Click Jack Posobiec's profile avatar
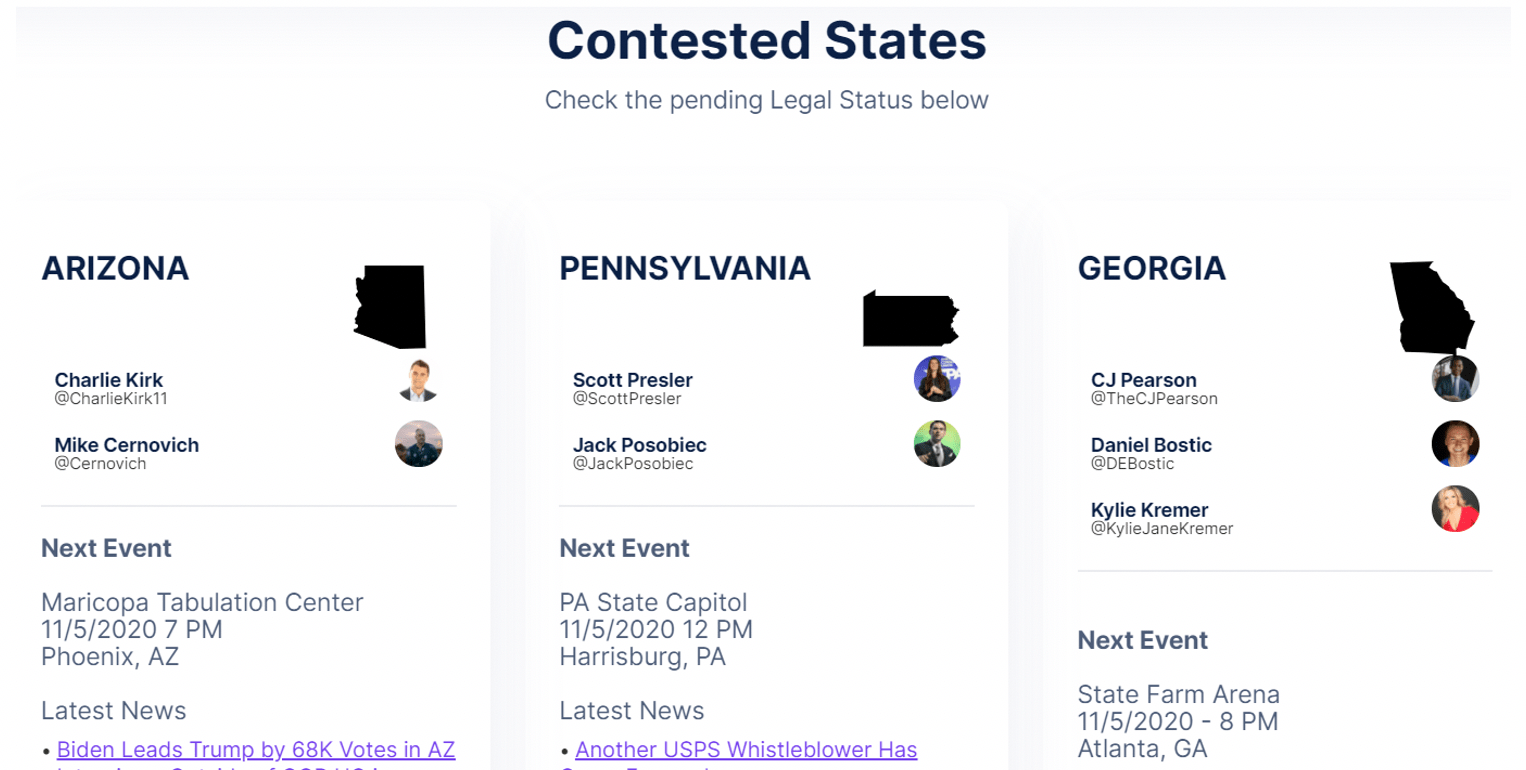This screenshot has width=1526, height=770. 937,444
